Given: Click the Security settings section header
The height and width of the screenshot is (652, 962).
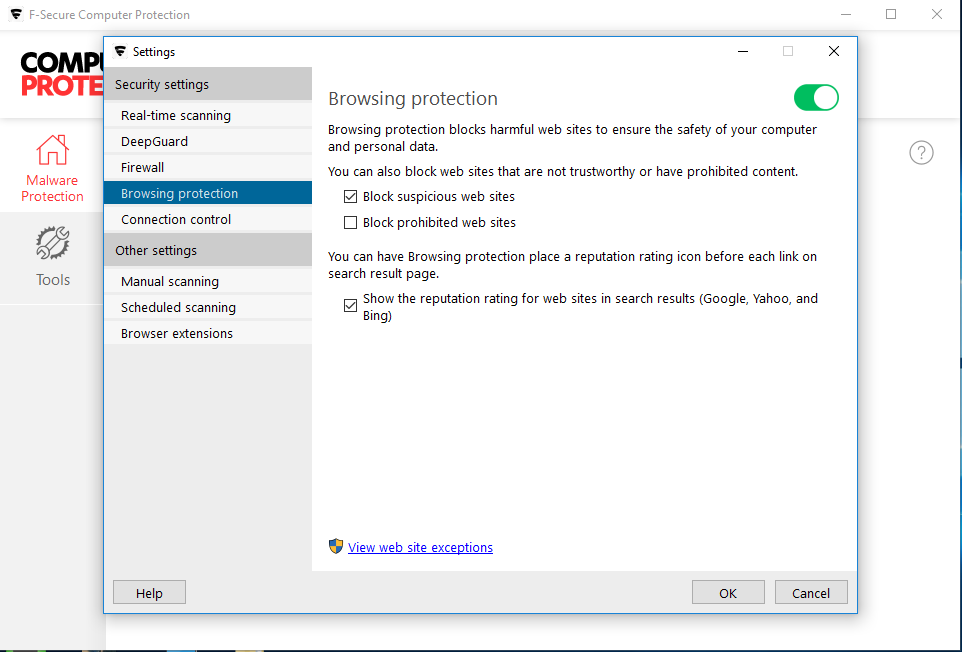Looking at the screenshot, I should tap(208, 84).
